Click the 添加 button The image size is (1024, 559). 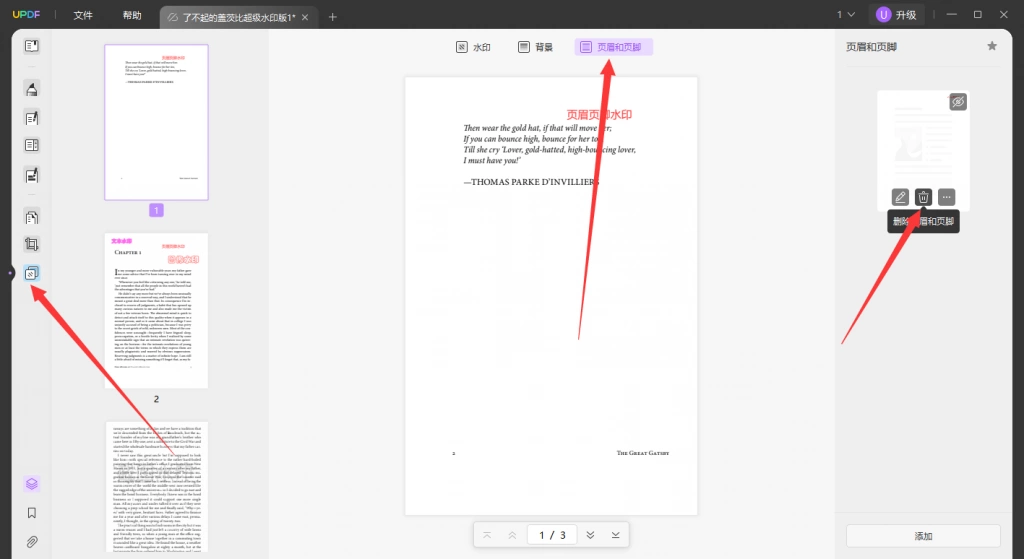pos(923,536)
